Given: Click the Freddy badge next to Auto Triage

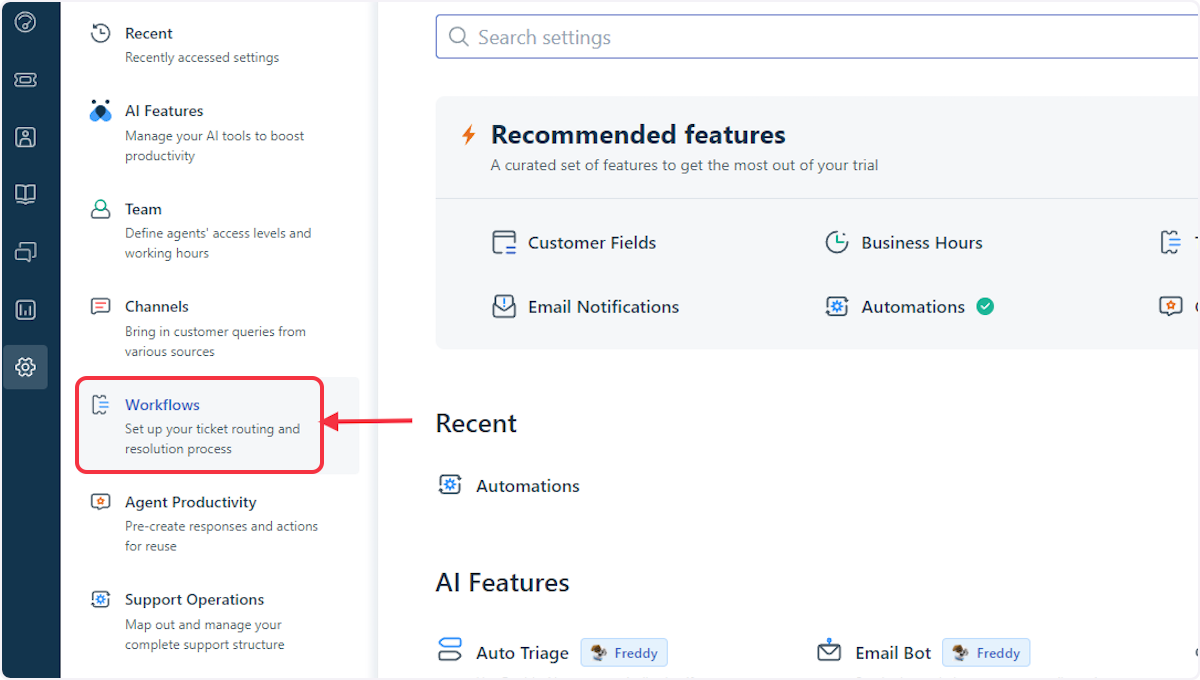Looking at the screenshot, I should point(624,652).
